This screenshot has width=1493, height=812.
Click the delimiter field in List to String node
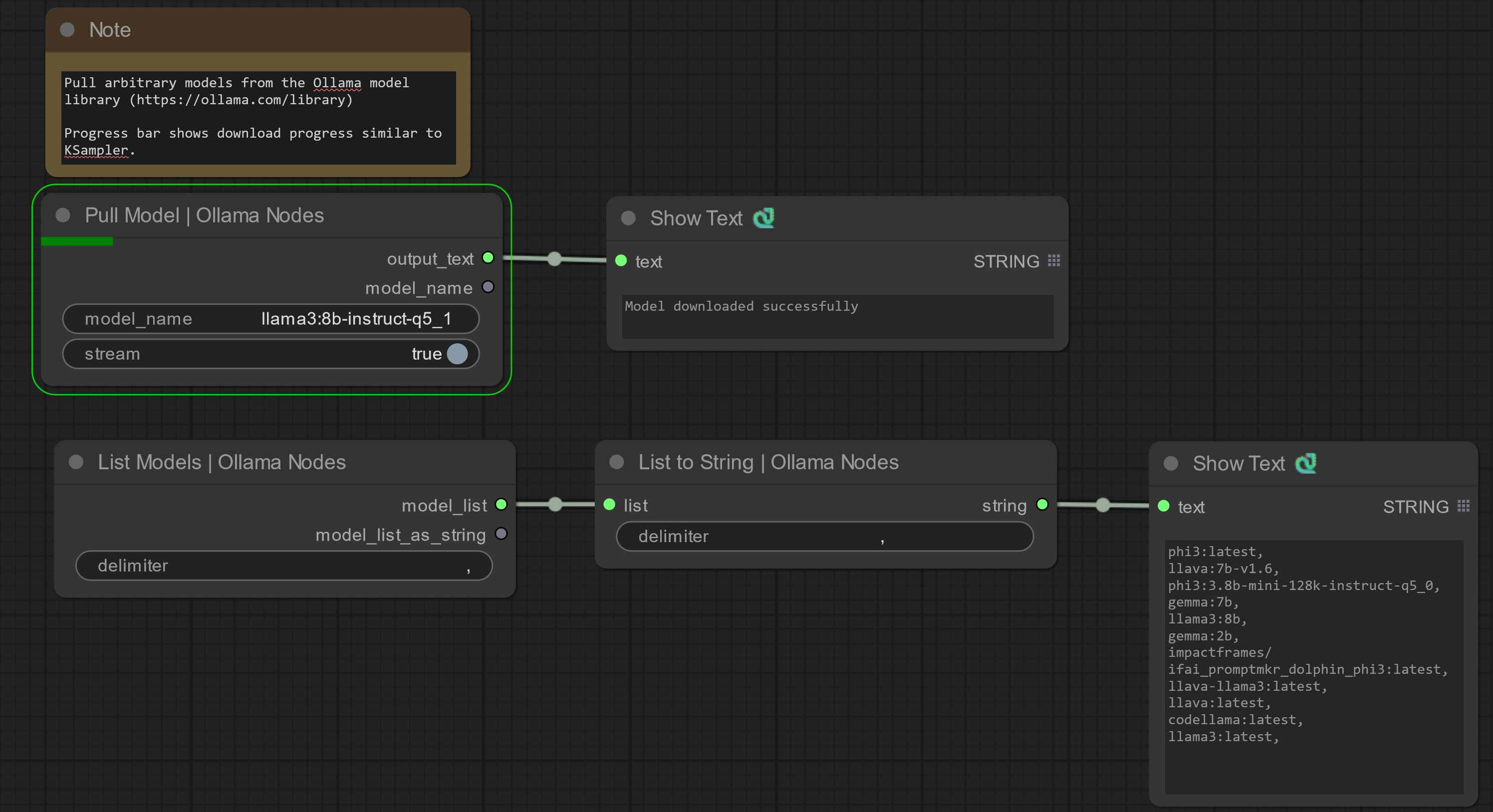tap(824, 536)
